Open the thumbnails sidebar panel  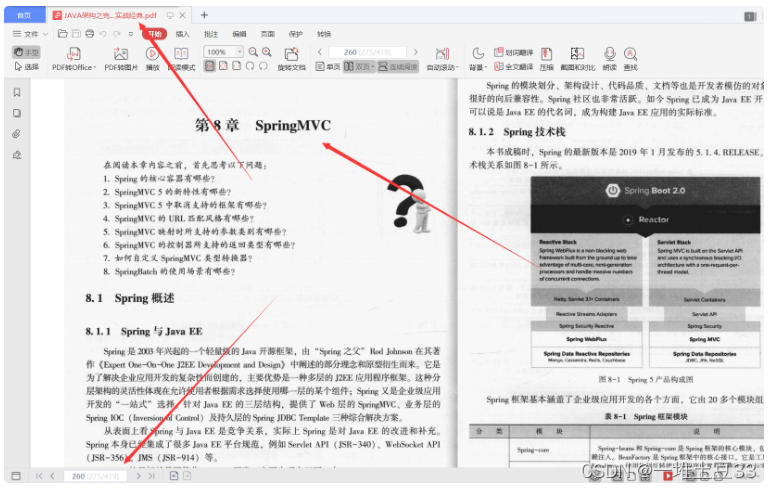[17, 113]
